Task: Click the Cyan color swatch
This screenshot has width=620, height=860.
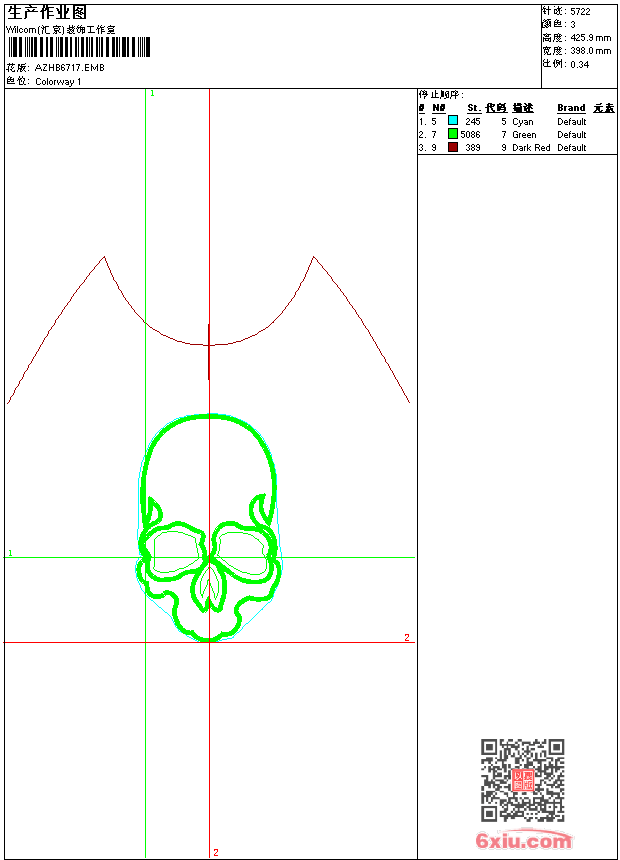Action: tap(453, 121)
